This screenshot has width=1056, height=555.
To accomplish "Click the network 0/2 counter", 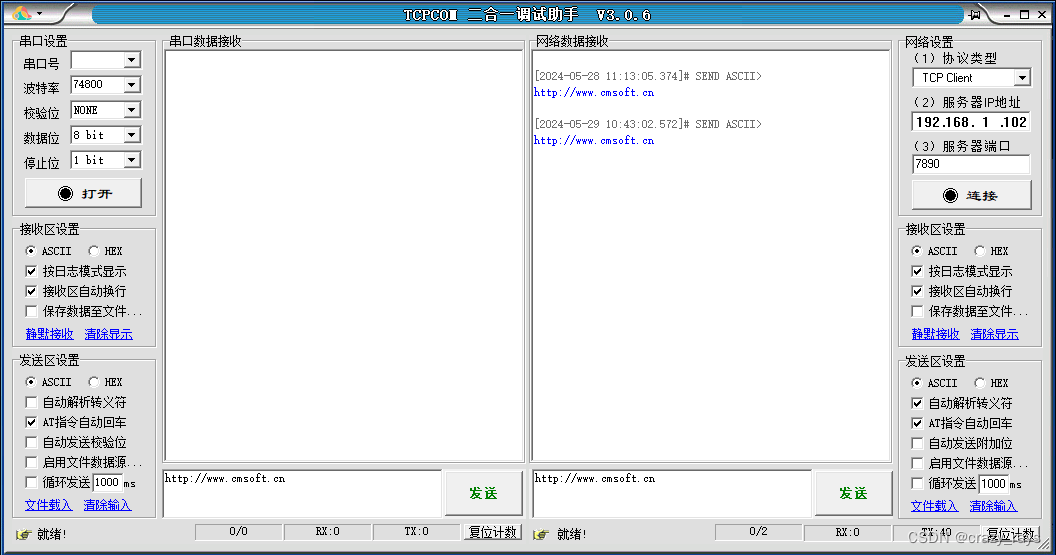I will 758,531.
